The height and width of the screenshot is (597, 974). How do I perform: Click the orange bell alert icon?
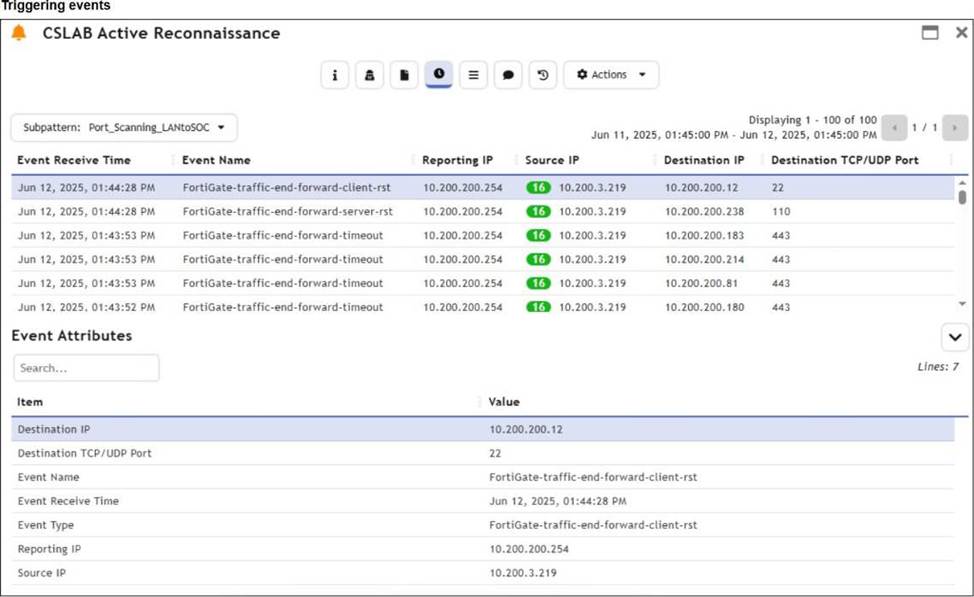pos(19,33)
